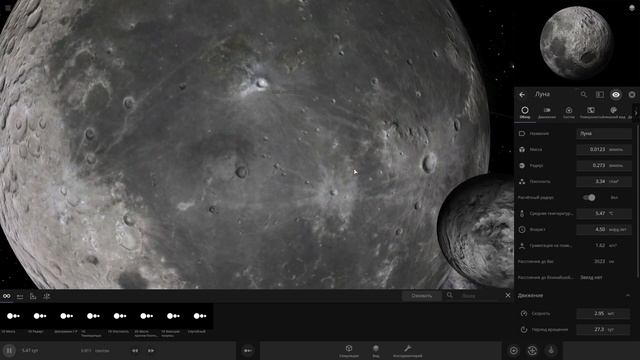Click the surface gravity value 1.62
The height and width of the screenshot is (360, 640).
coord(600,245)
